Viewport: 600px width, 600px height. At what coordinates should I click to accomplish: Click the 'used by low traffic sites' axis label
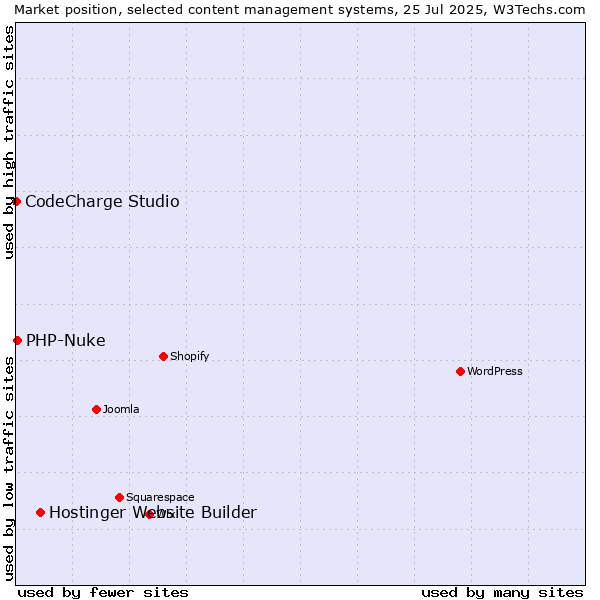(8, 469)
